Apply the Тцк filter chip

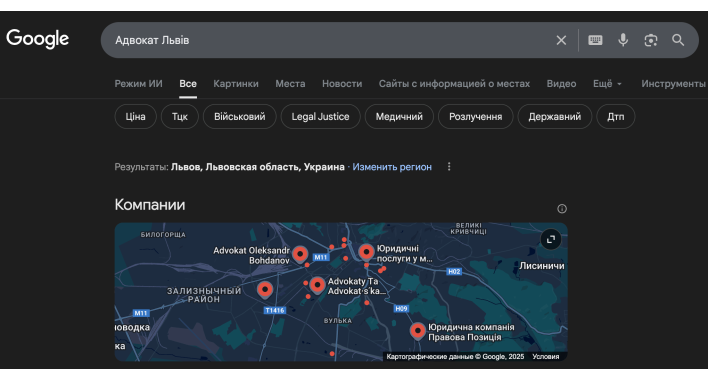180,116
